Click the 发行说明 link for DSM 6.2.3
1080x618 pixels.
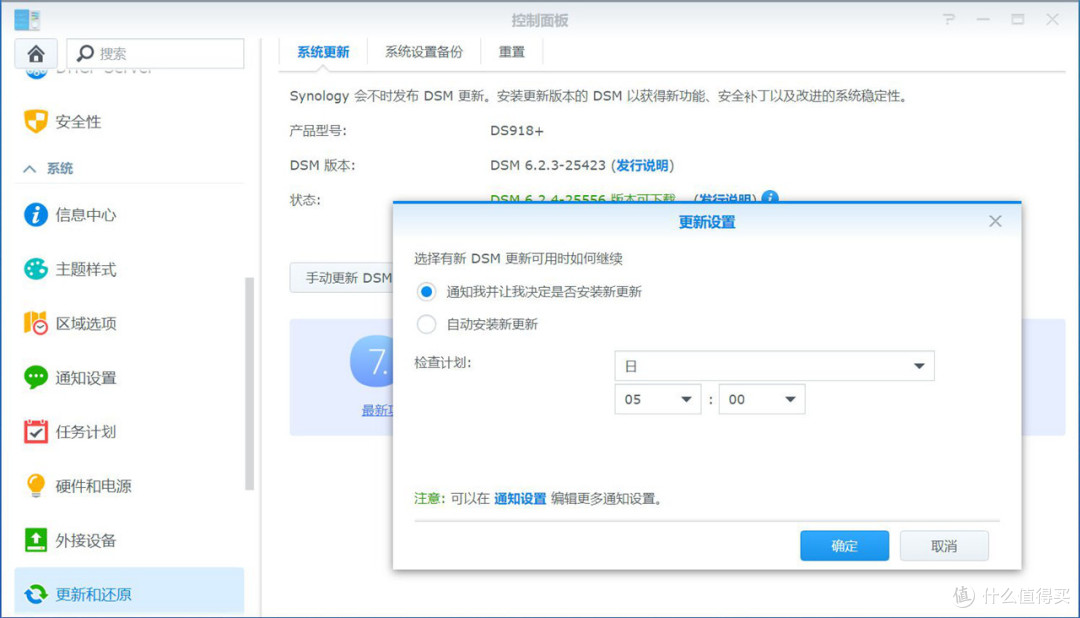[x=641, y=165]
